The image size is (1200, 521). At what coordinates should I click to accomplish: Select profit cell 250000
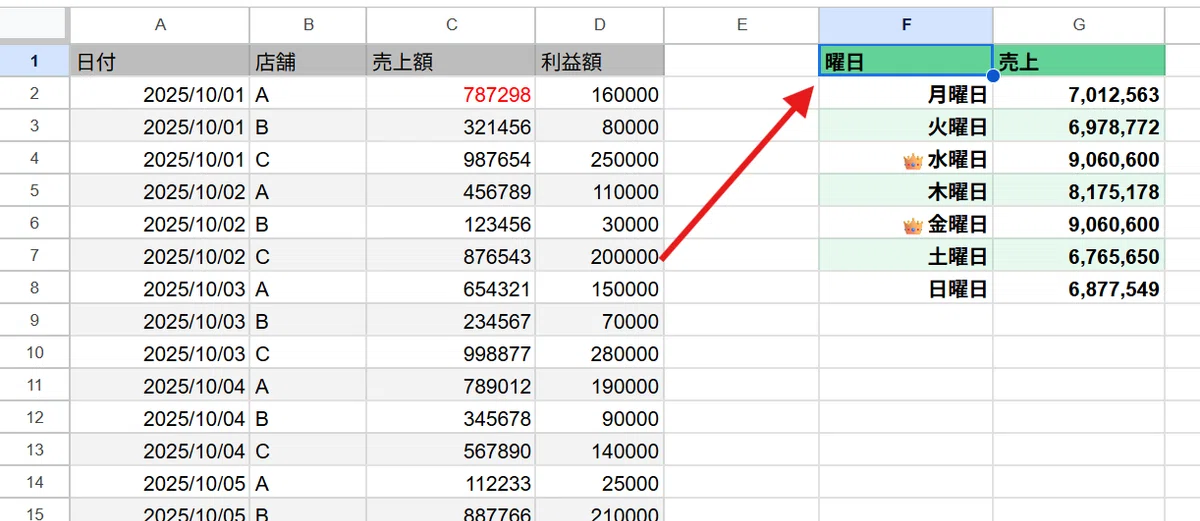pos(599,159)
